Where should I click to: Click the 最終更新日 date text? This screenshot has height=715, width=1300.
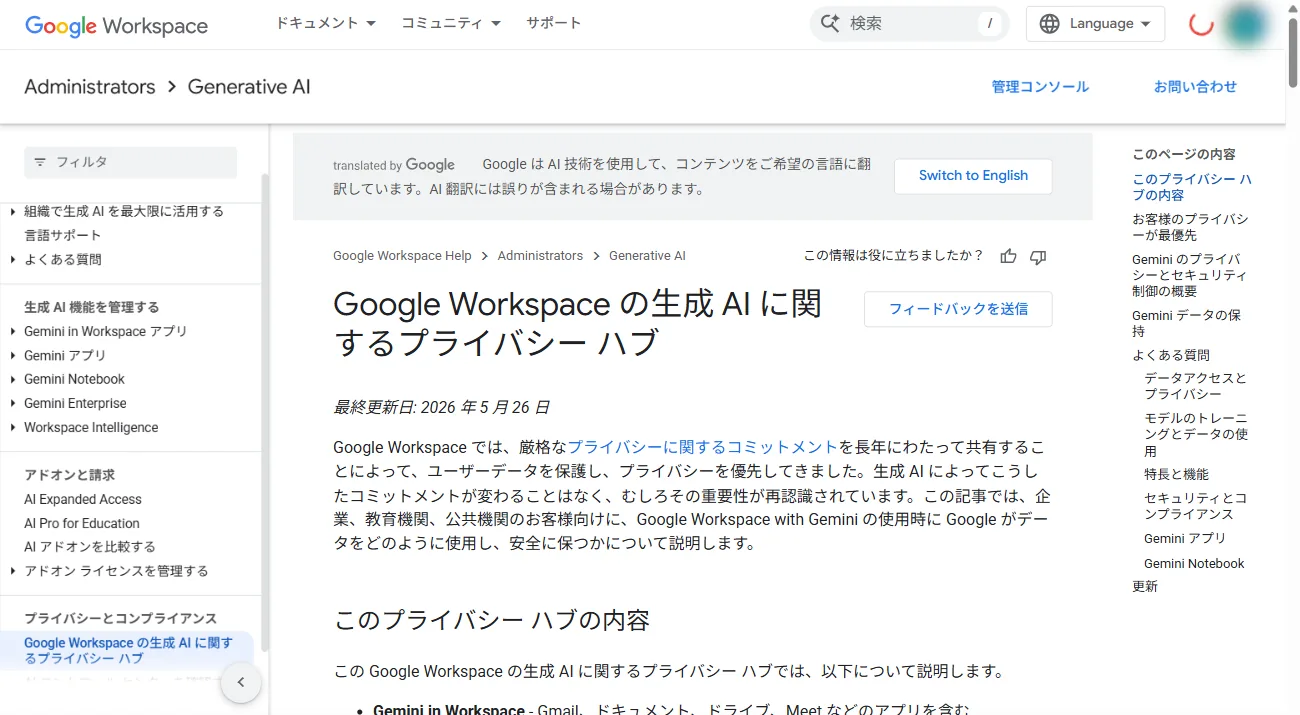pos(441,407)
